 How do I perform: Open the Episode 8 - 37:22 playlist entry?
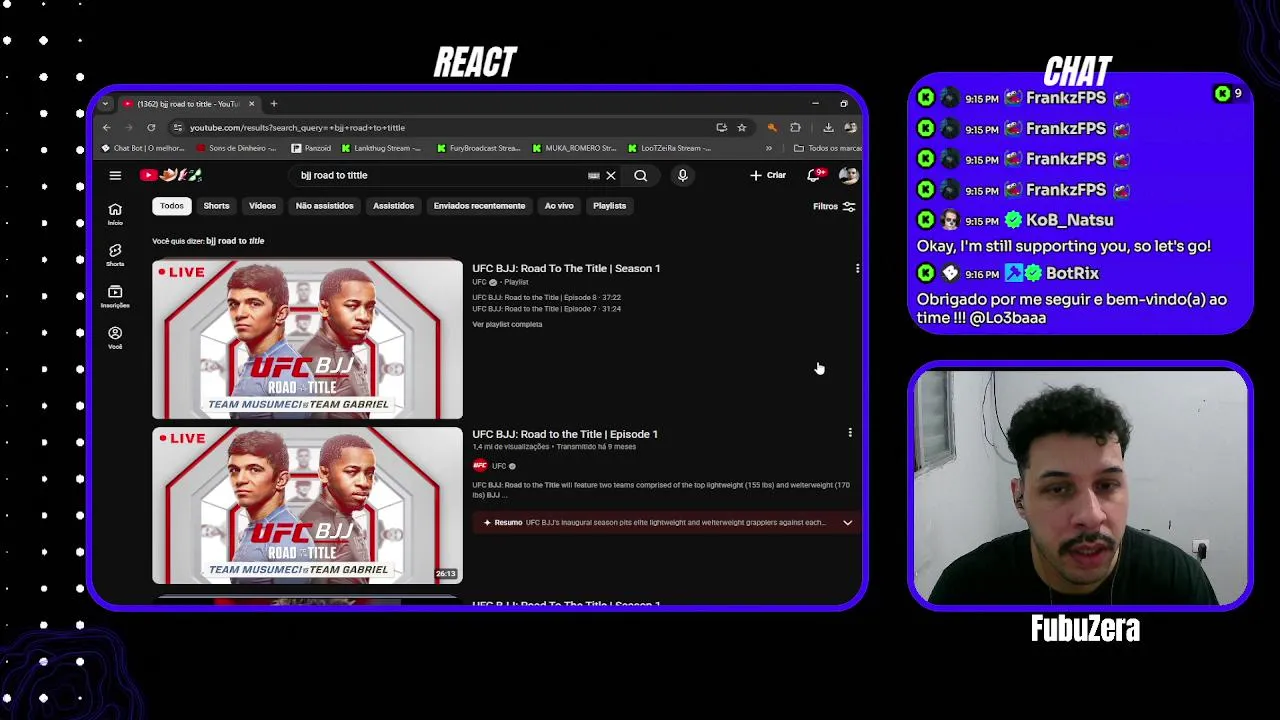[546, 298]
